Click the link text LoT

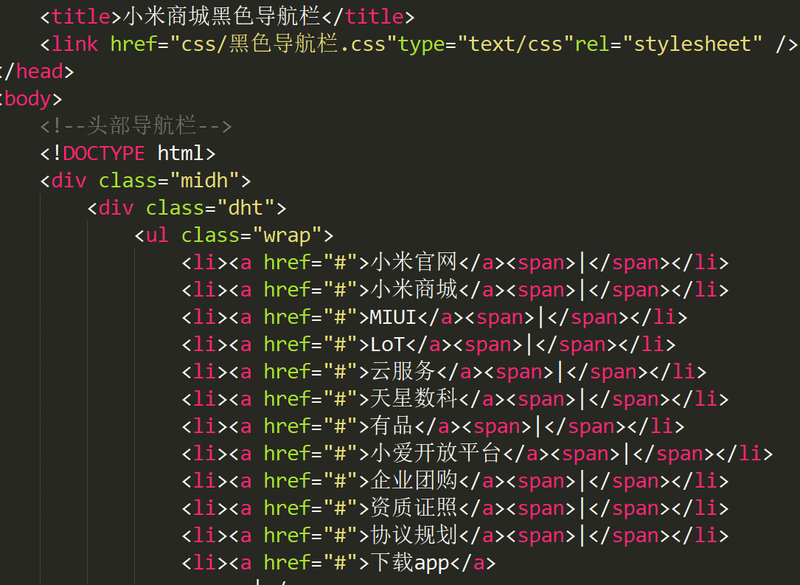coord(387,345)
